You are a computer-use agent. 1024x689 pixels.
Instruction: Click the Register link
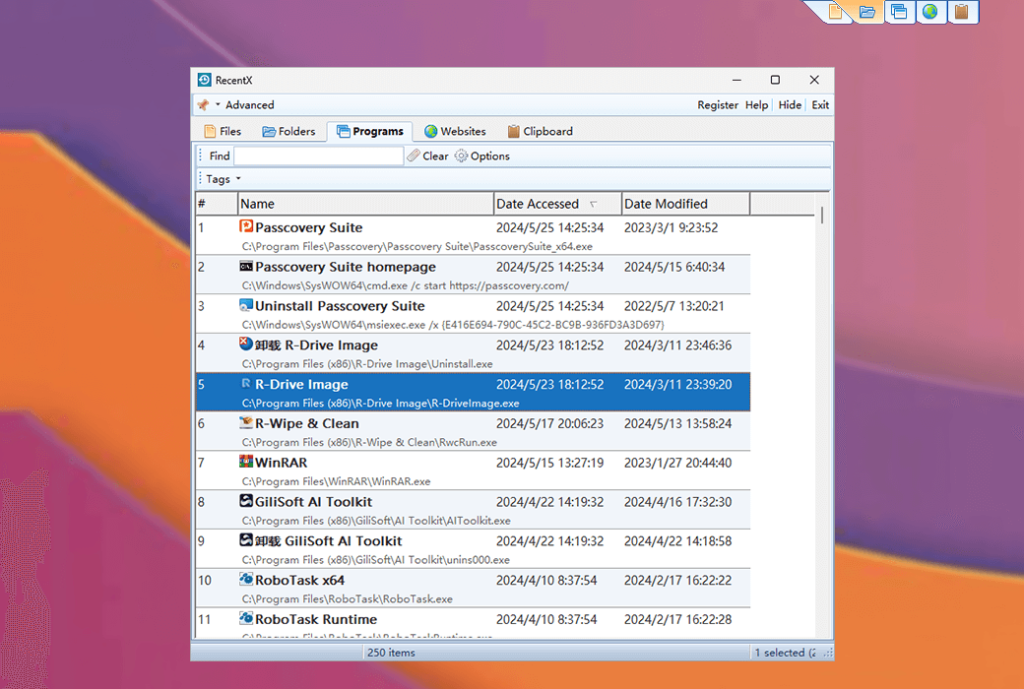[x=717, y=105]
